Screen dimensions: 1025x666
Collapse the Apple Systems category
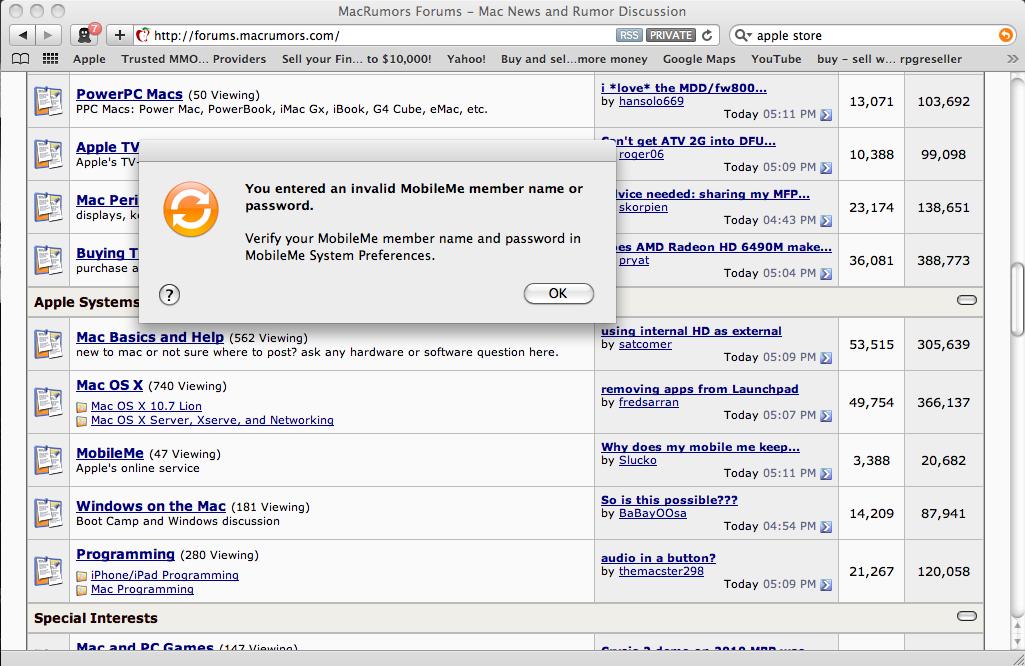click(966, 300)
